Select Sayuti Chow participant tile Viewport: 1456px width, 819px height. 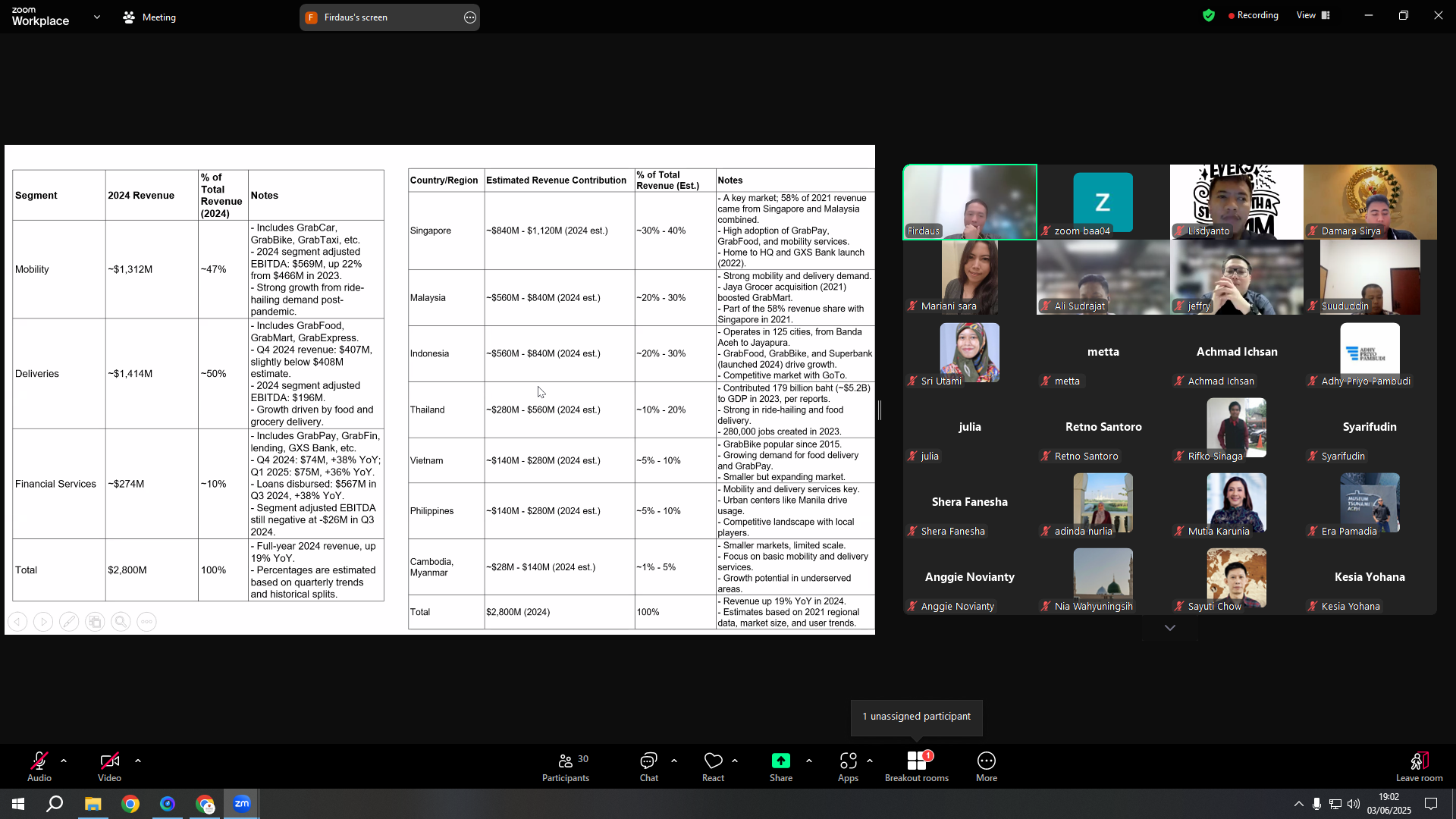[1237, 578]
